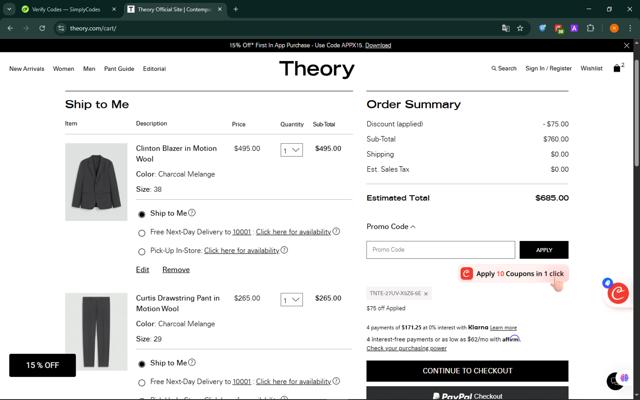This screenshot has height=400, width=640.
Task: Open Clinton Blazer product thumbnail
Action: point(96,182)
